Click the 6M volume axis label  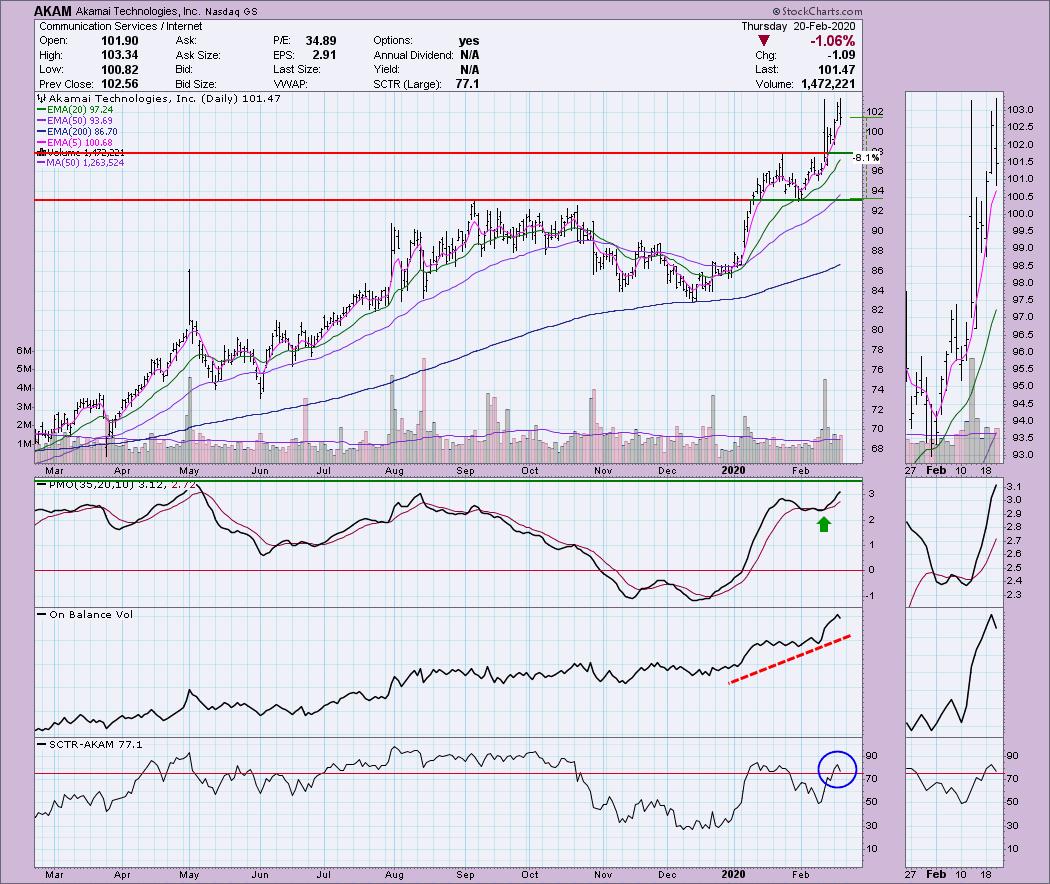(24, 351)
